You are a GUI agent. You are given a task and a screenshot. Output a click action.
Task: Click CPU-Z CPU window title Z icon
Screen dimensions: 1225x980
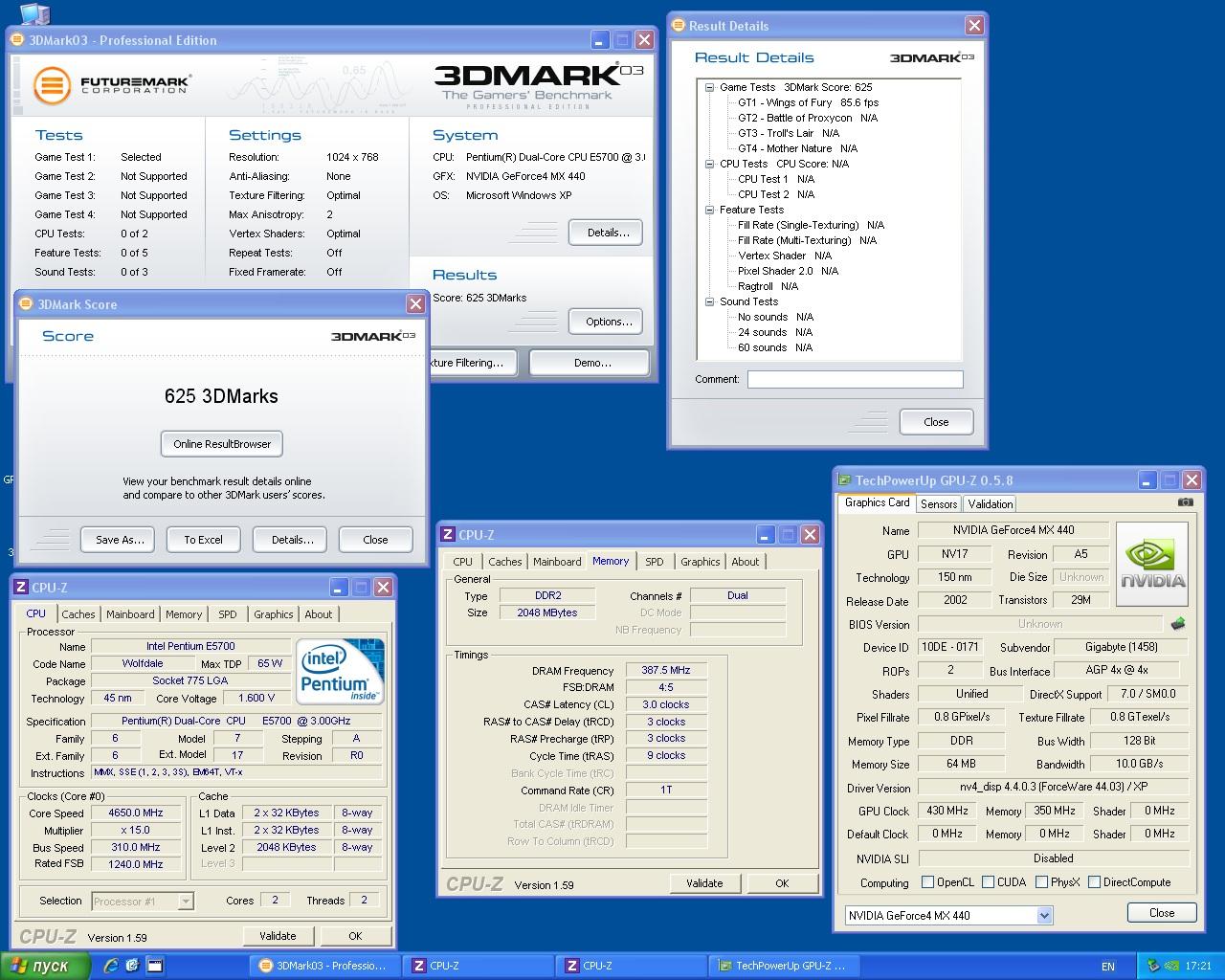[20, 588]
